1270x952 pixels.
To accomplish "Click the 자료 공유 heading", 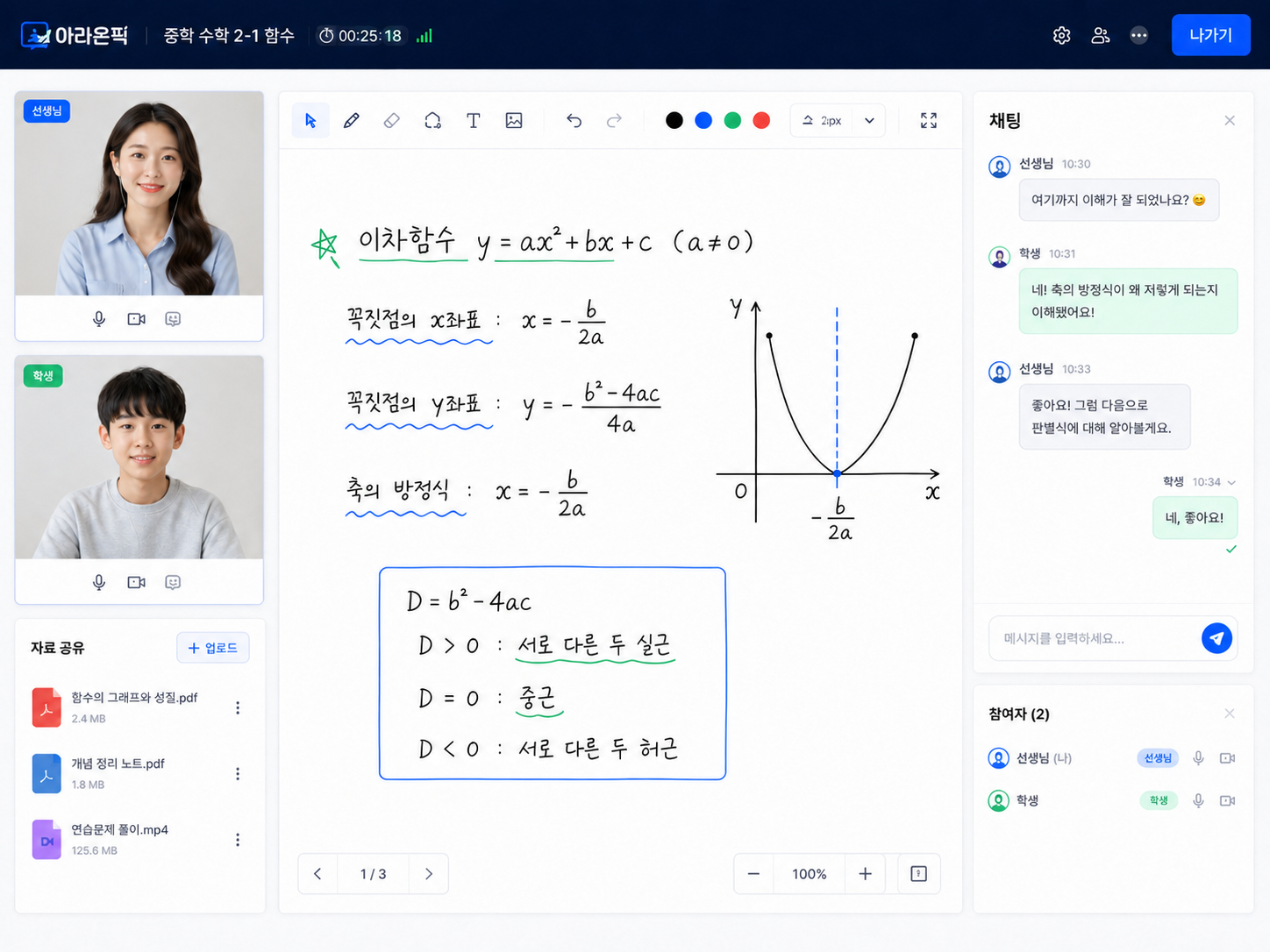I will (x=58, y=648).
